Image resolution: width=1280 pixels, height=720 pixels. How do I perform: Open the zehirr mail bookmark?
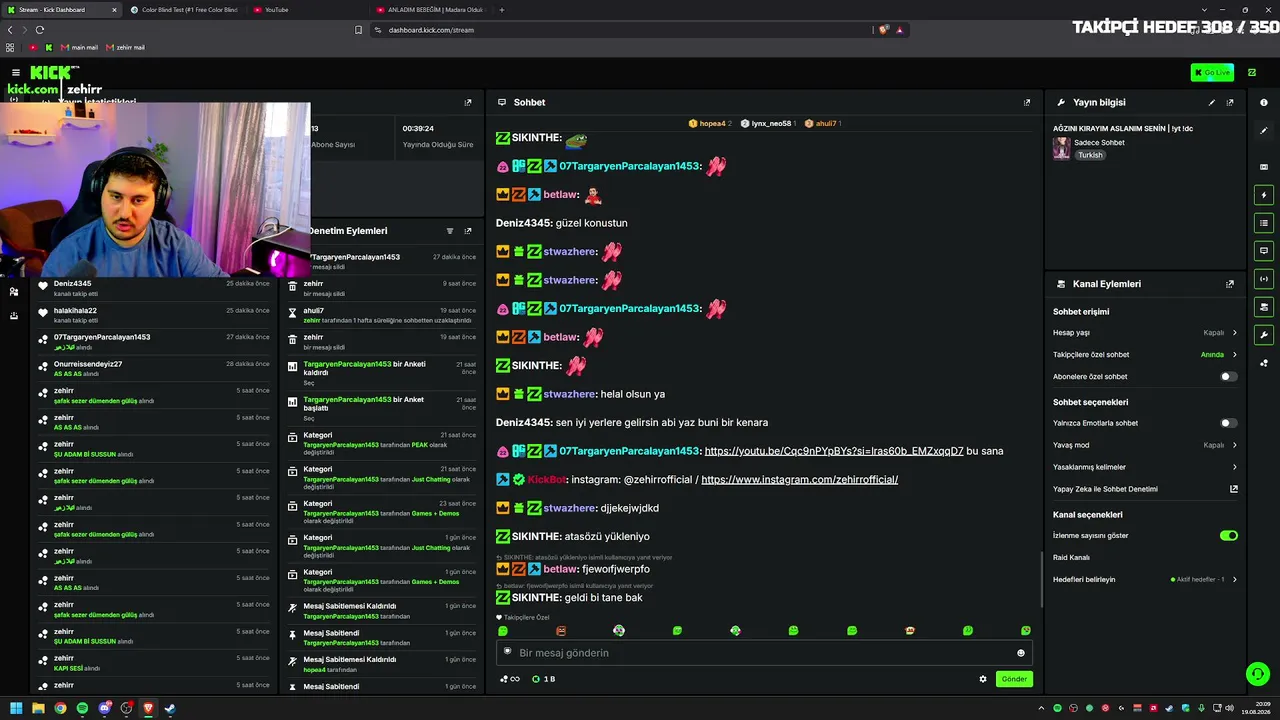125,48
